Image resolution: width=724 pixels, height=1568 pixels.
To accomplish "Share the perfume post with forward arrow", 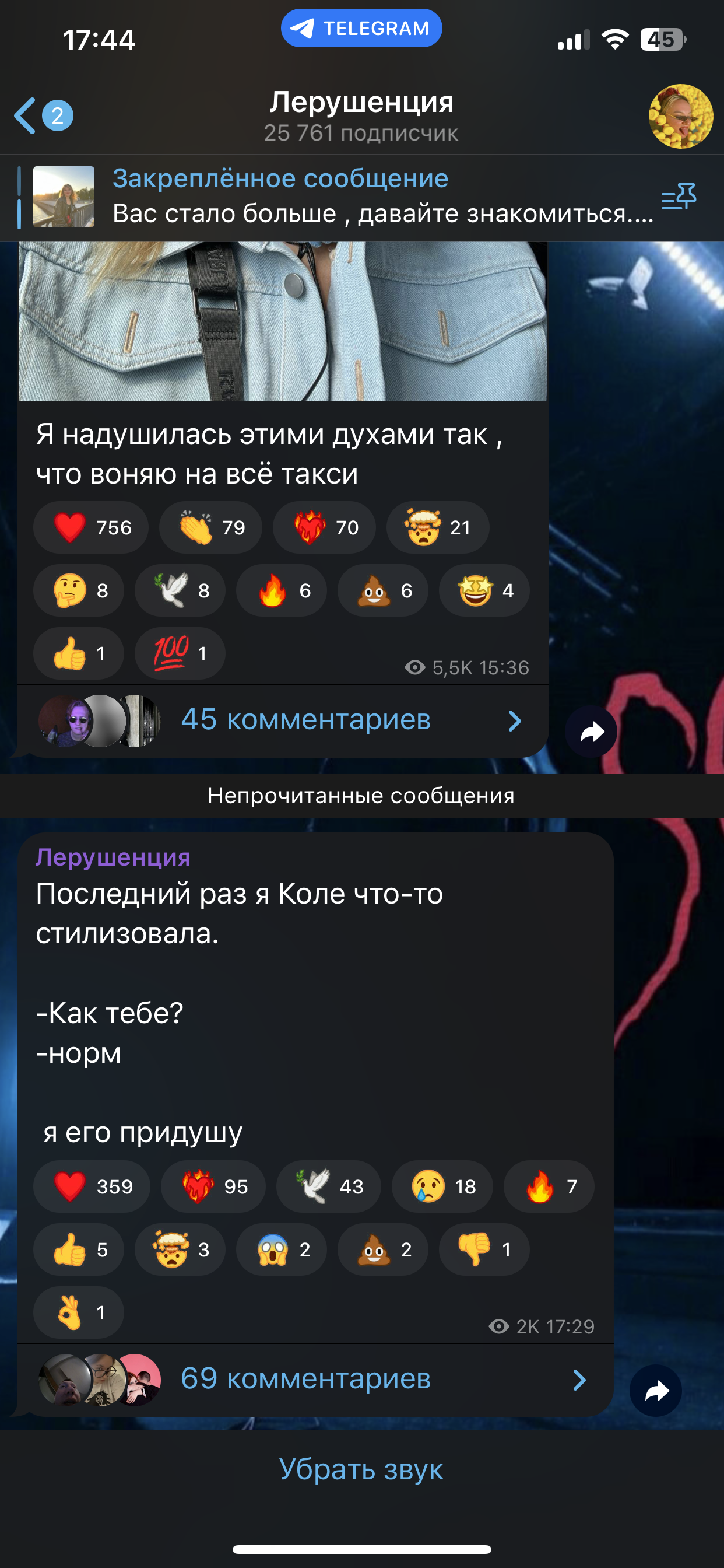I will click(x=591, y=731).
